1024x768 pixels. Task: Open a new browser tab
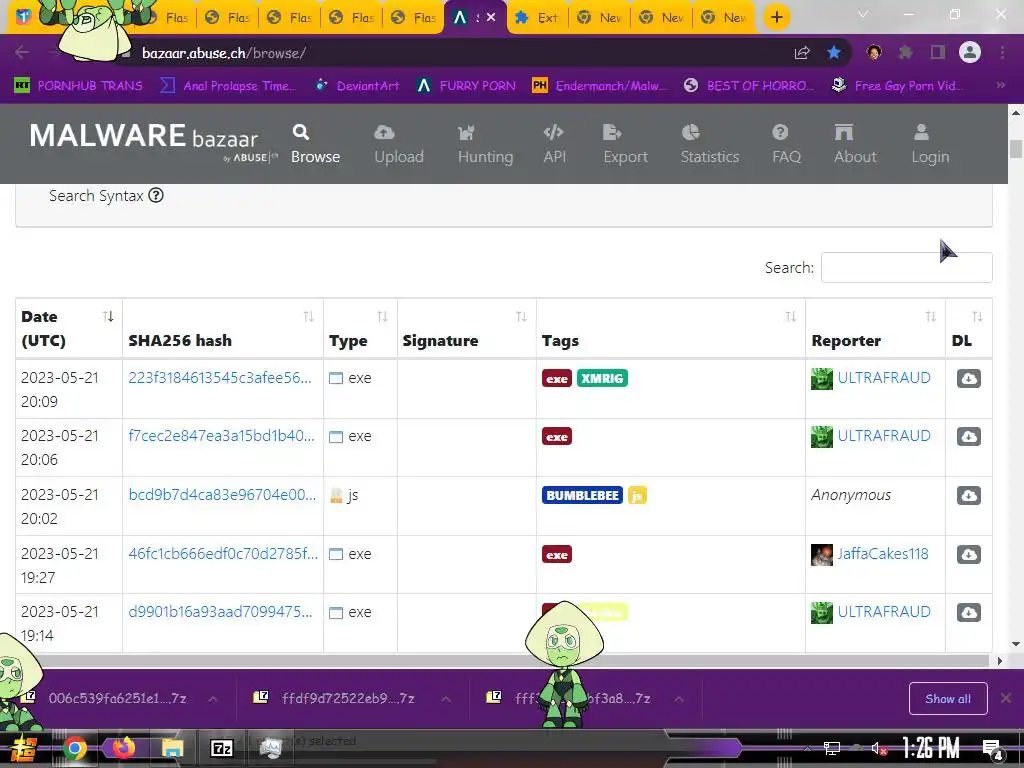click(x=776, y=17)
